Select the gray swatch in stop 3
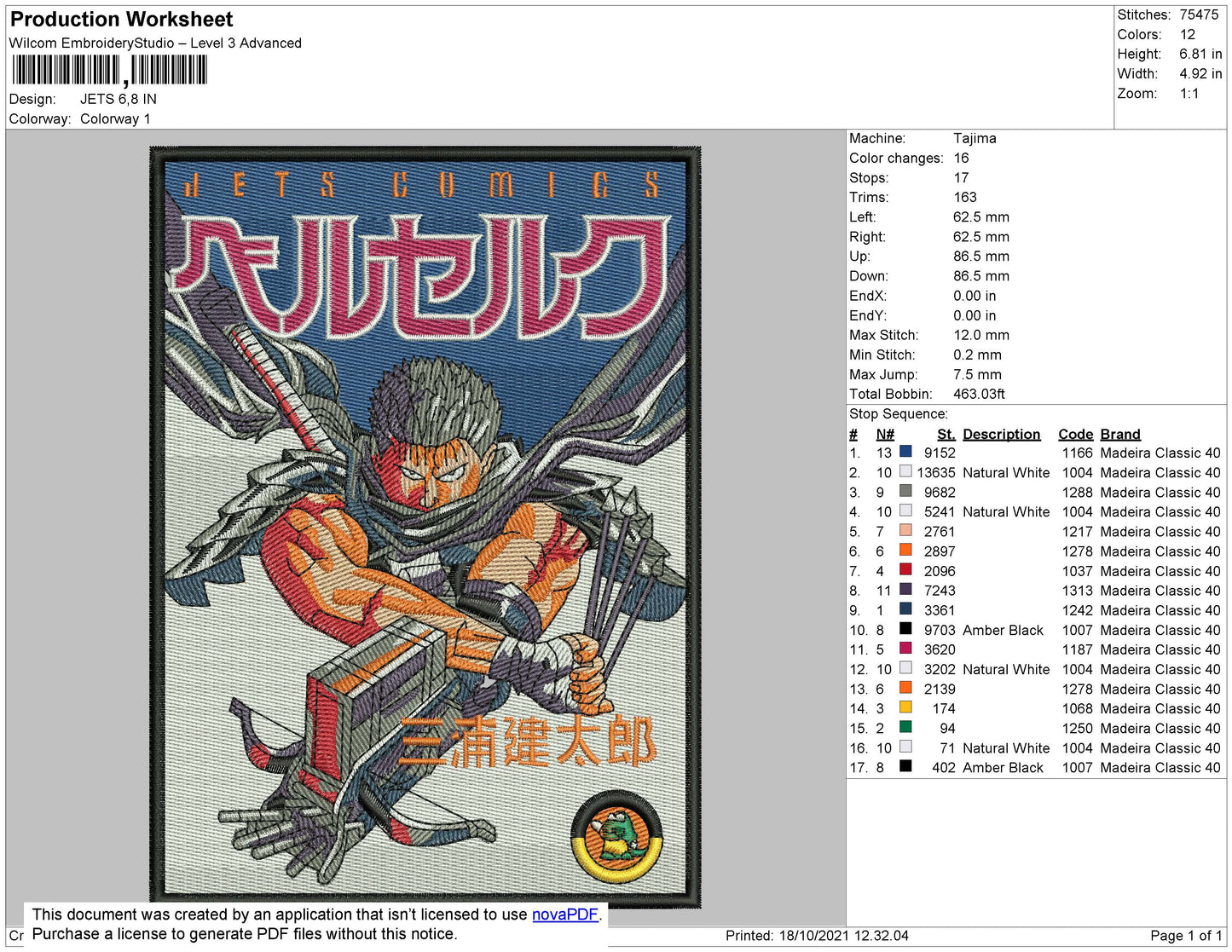The height and width of the screenshot is (952, 1232). pos(905,491)
